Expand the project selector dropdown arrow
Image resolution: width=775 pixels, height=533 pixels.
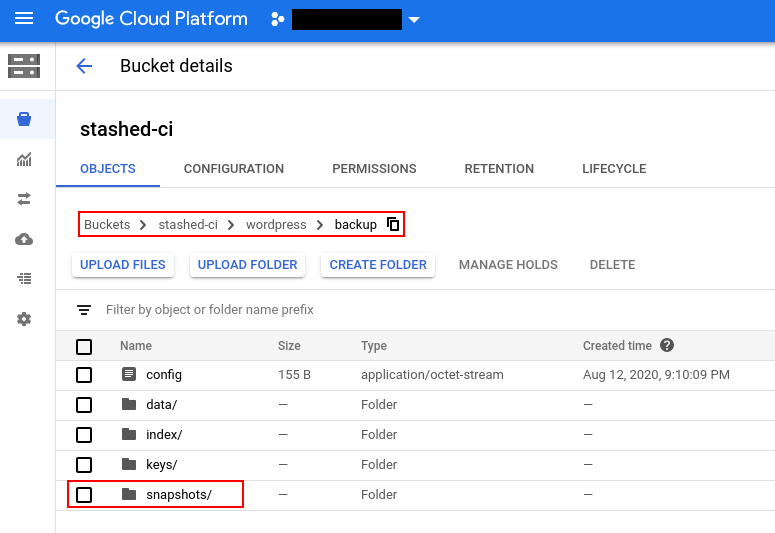[414, 20]
